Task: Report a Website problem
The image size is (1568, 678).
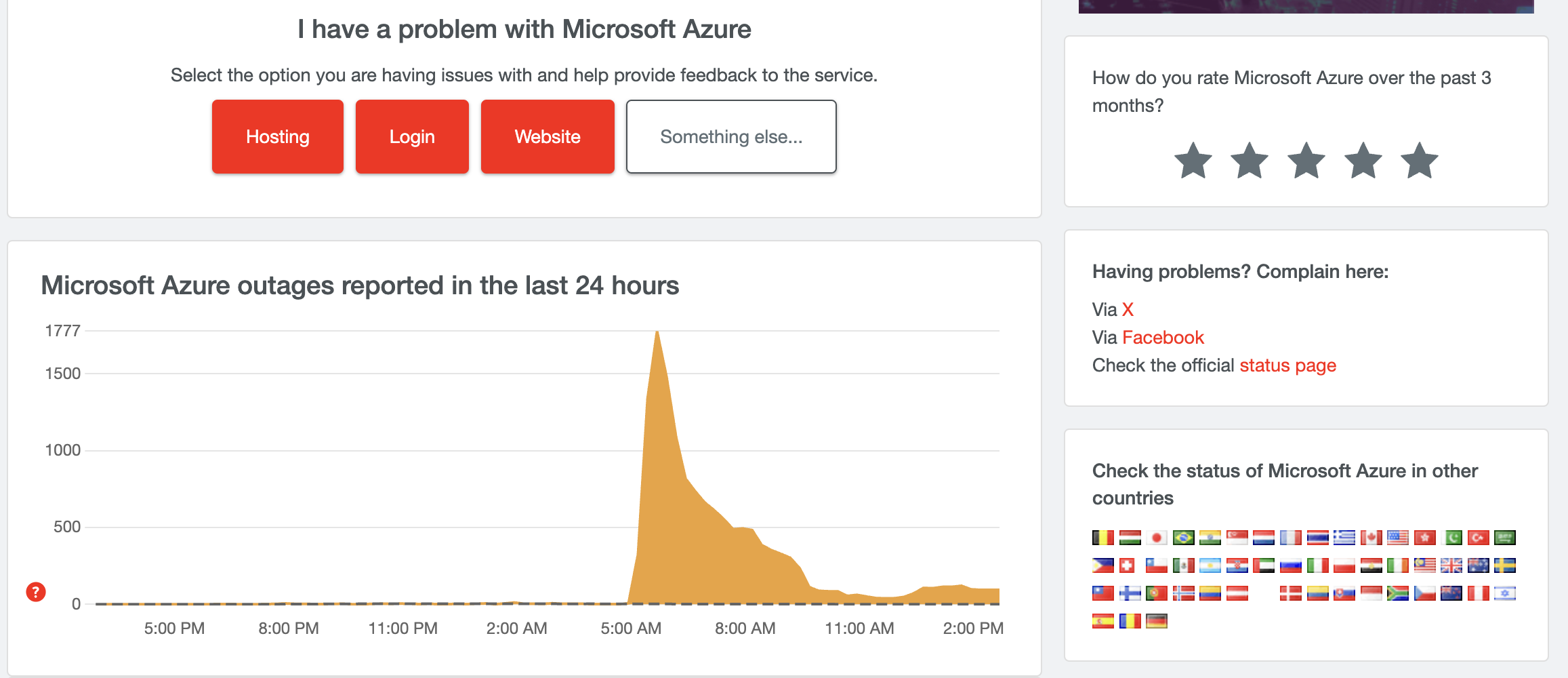Action: pyautogui.click(x=548, y=136)
